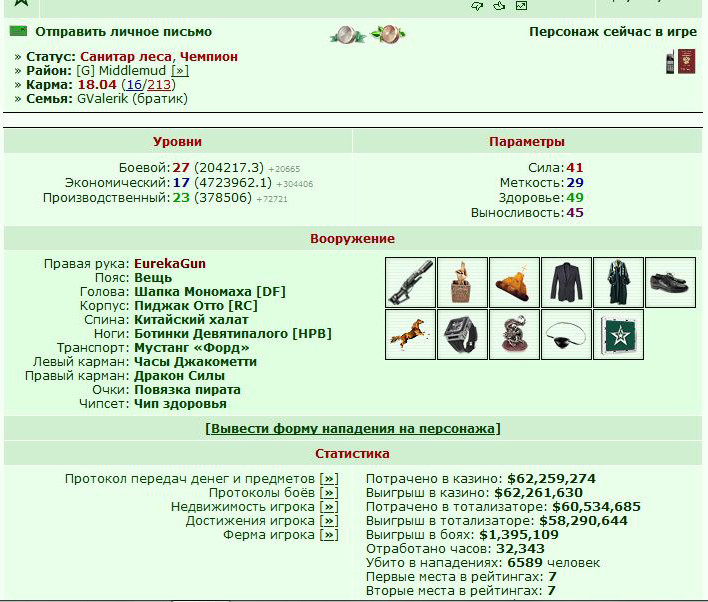
Task: Click the Пиджак Отто [RC] item name
Action: (x=196, y=305)
